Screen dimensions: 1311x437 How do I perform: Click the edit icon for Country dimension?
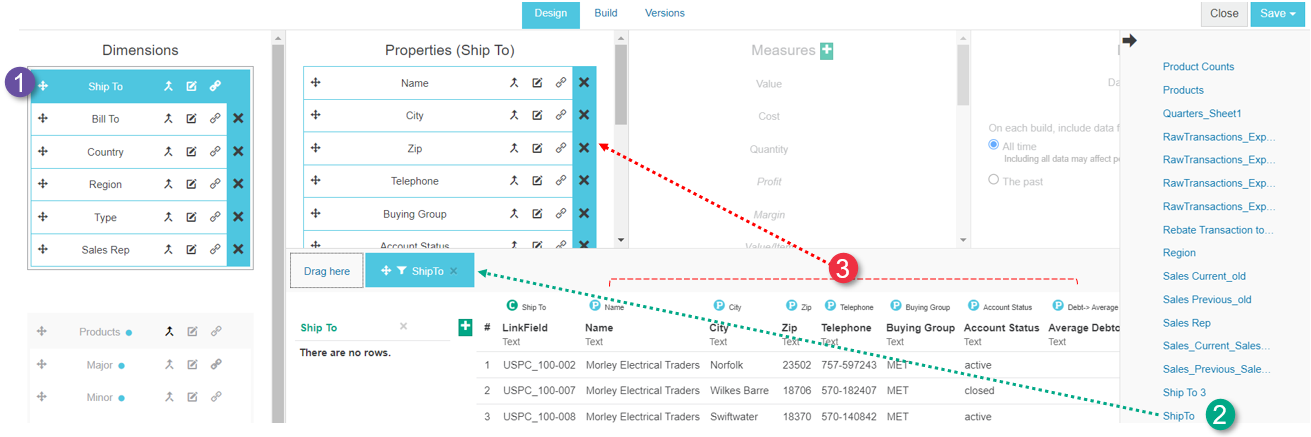191,152
